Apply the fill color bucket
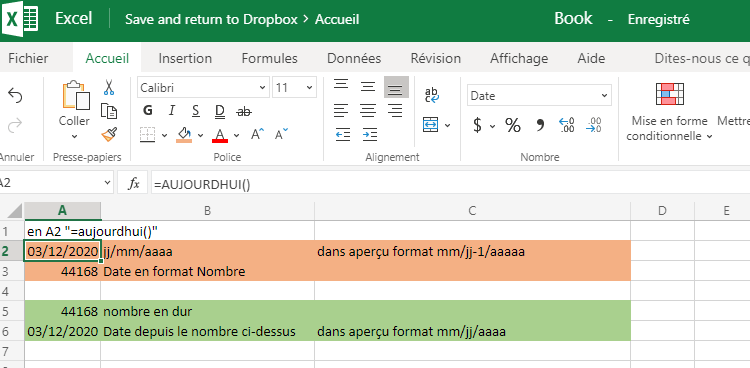 [x=184, y=134]
